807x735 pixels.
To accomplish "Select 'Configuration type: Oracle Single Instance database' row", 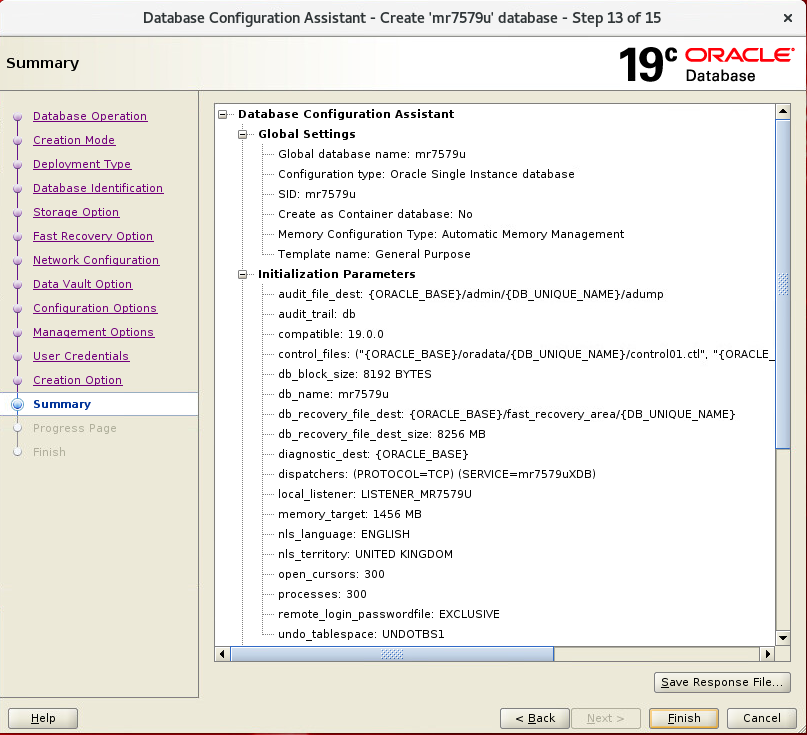I will click(x=426, y=174).
